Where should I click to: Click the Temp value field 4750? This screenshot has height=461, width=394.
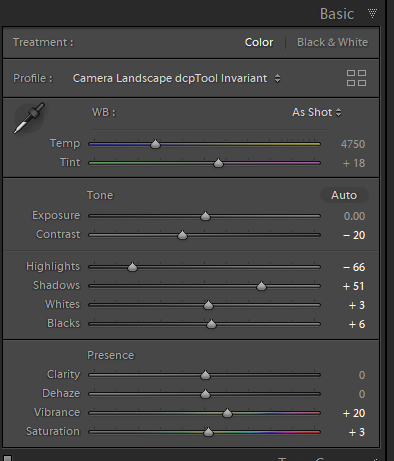point(353,144)
